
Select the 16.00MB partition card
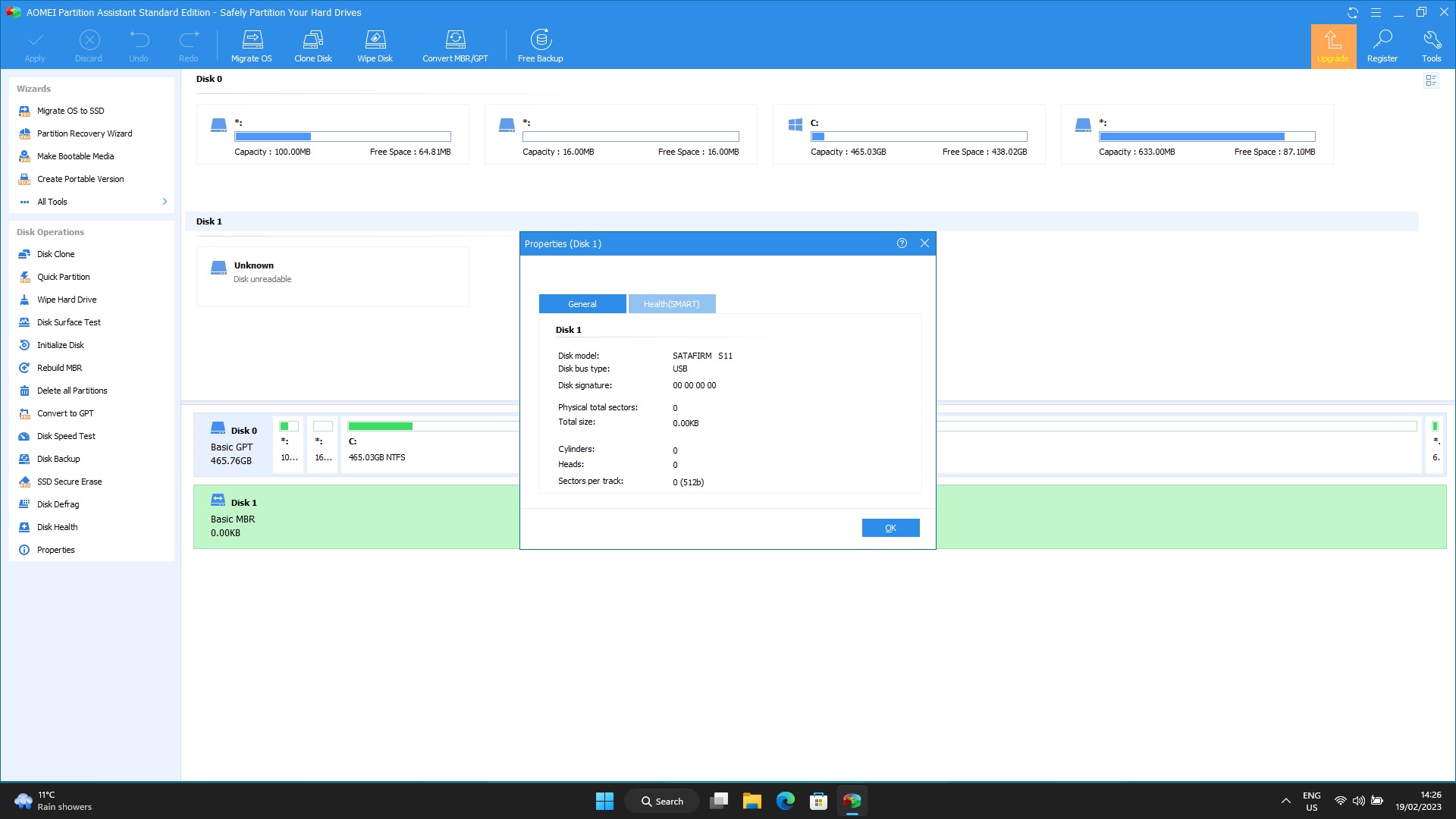pyautogui.click(x=621, y=134)
